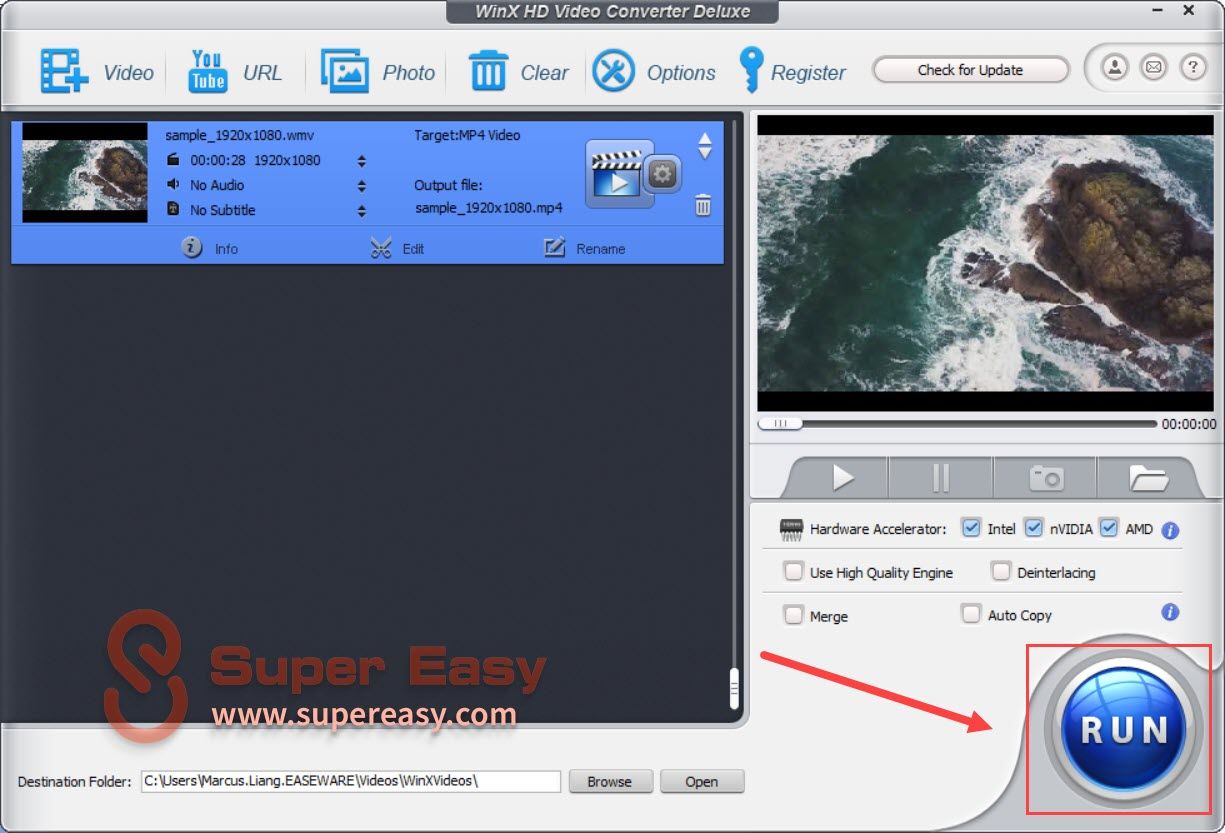Click the preview seek slider handle

tap(780, 424)
